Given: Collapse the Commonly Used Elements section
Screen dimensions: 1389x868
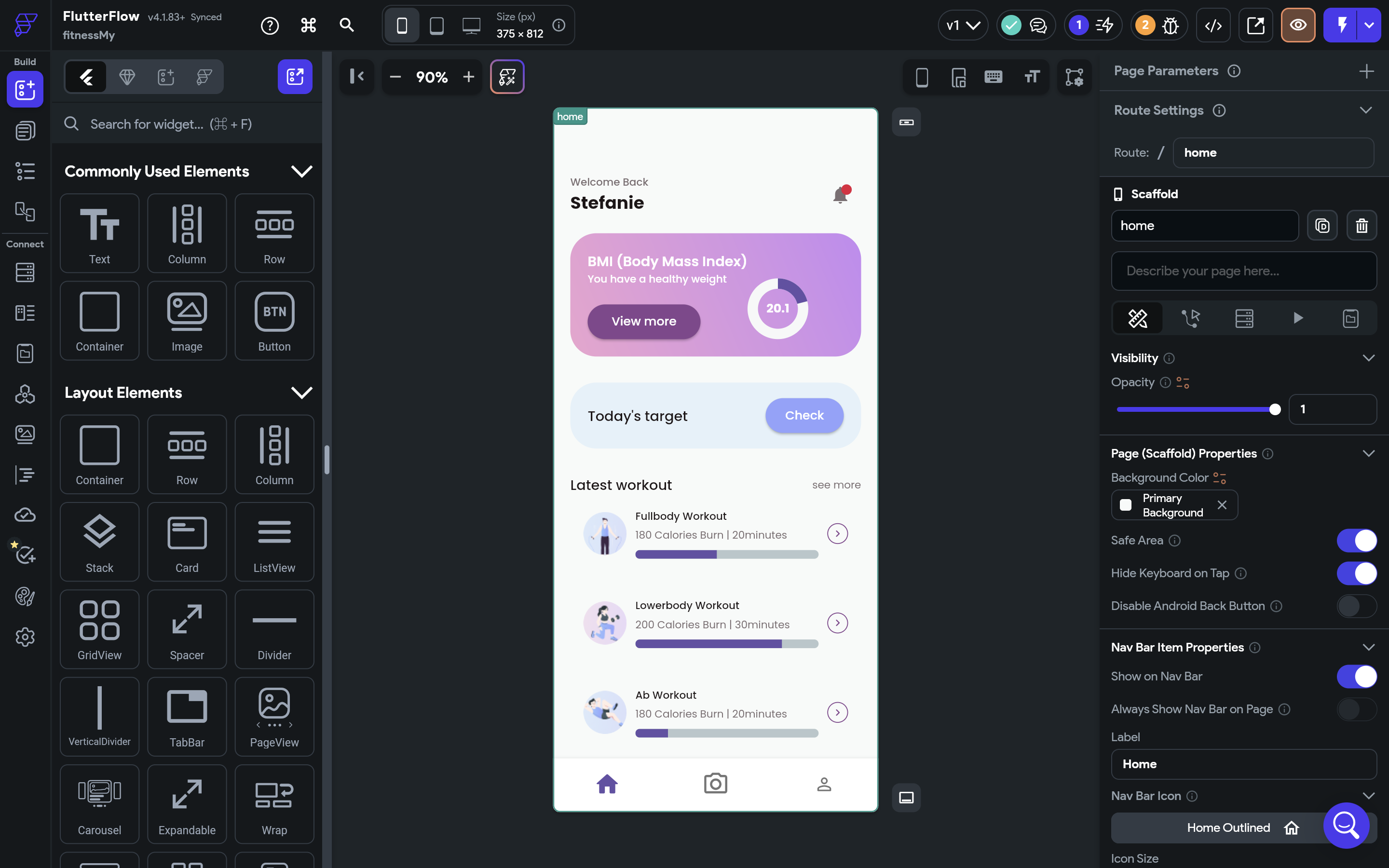Looking at the screenshot, I should point(302,171).
